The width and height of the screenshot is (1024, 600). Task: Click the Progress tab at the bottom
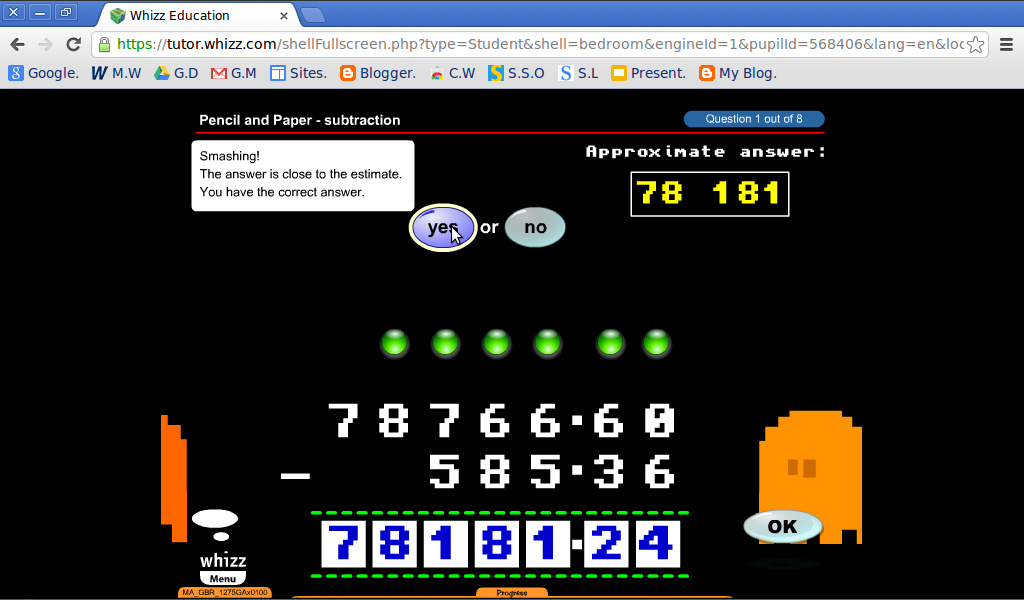511,593
